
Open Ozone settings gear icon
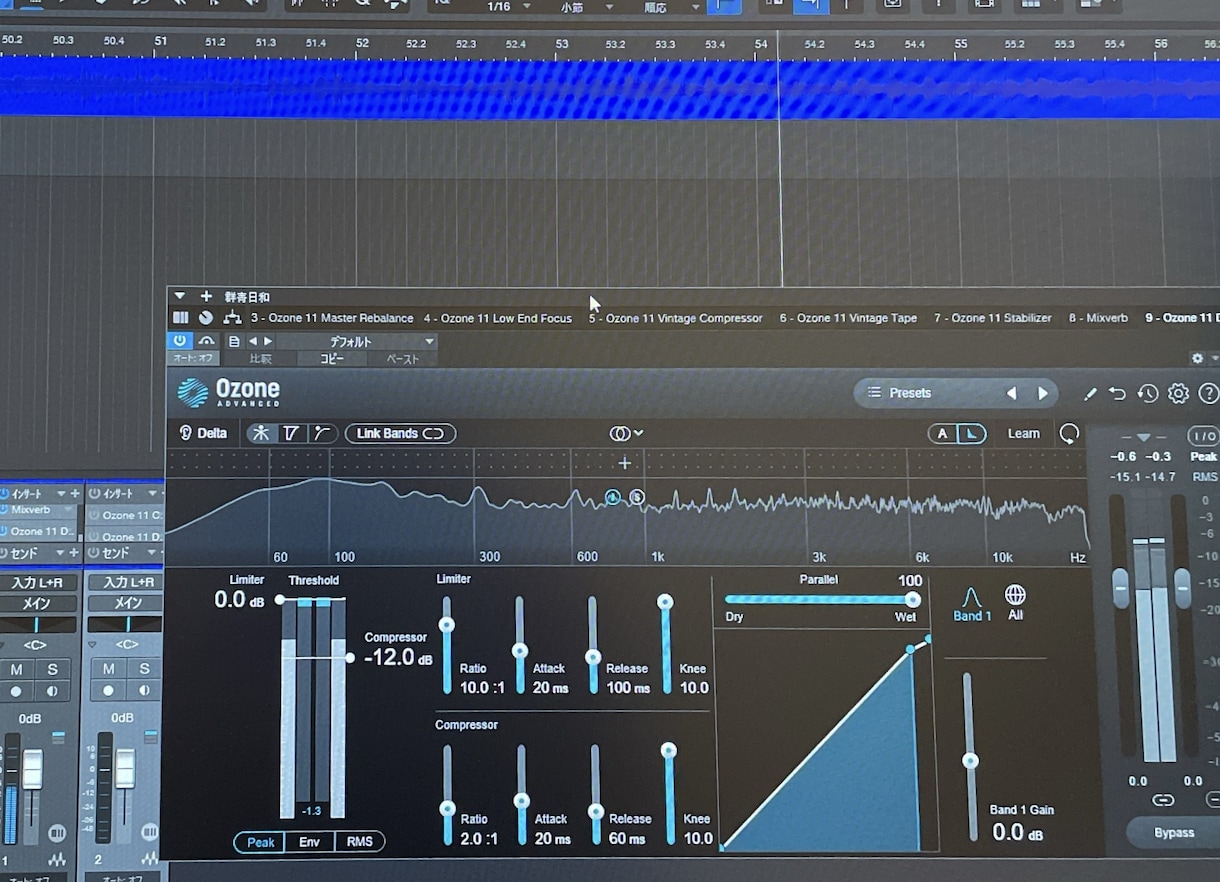(x=1178, y=394)
